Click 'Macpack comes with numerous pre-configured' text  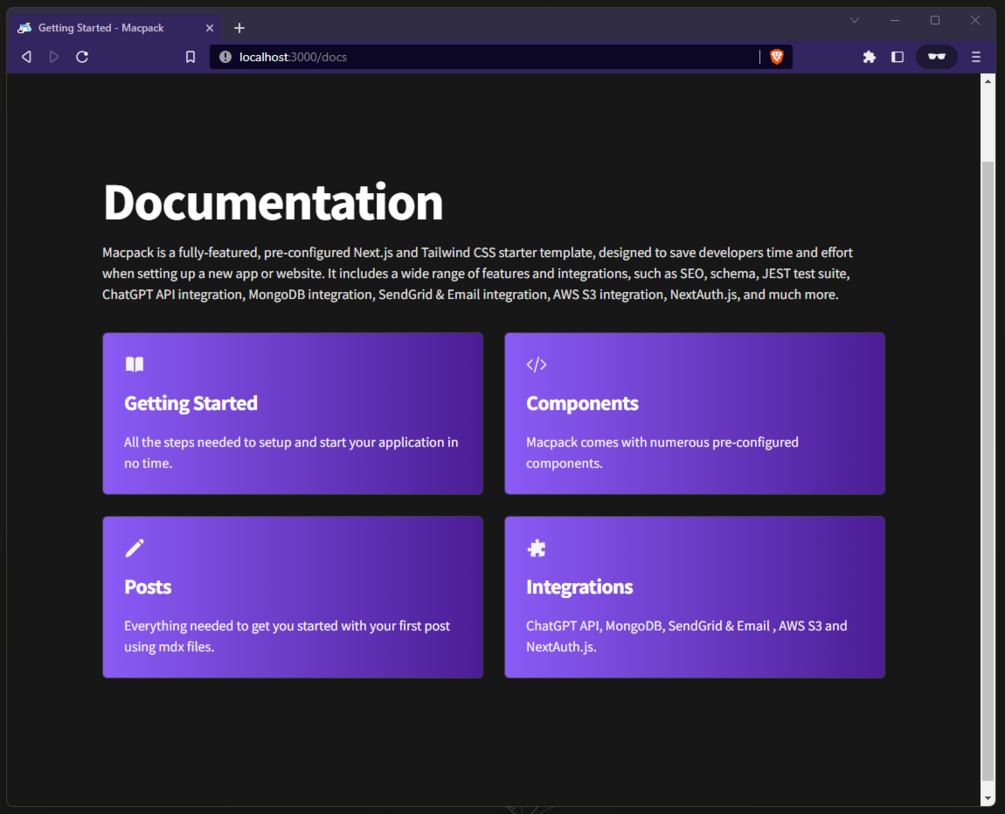(x=662, y=453)
